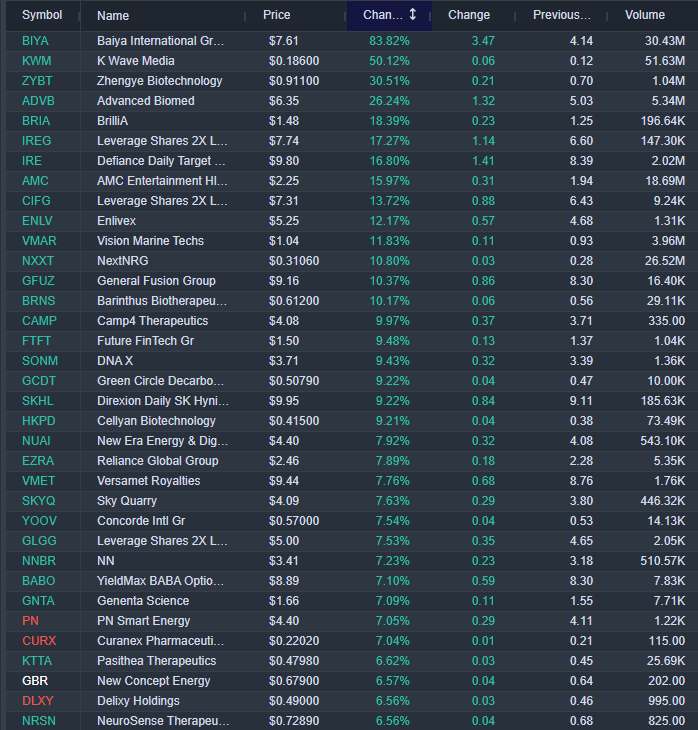Open the GFUZ ticker
This screenshot has width=698, height=730.
click(x=38, y=281)
